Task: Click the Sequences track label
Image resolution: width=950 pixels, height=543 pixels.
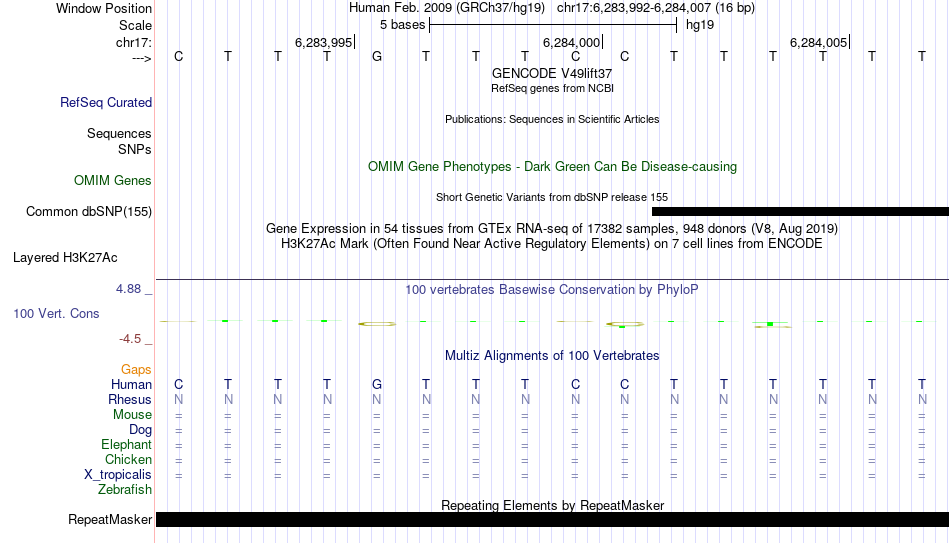Action: pyautogui.click(x=119, y=133)
